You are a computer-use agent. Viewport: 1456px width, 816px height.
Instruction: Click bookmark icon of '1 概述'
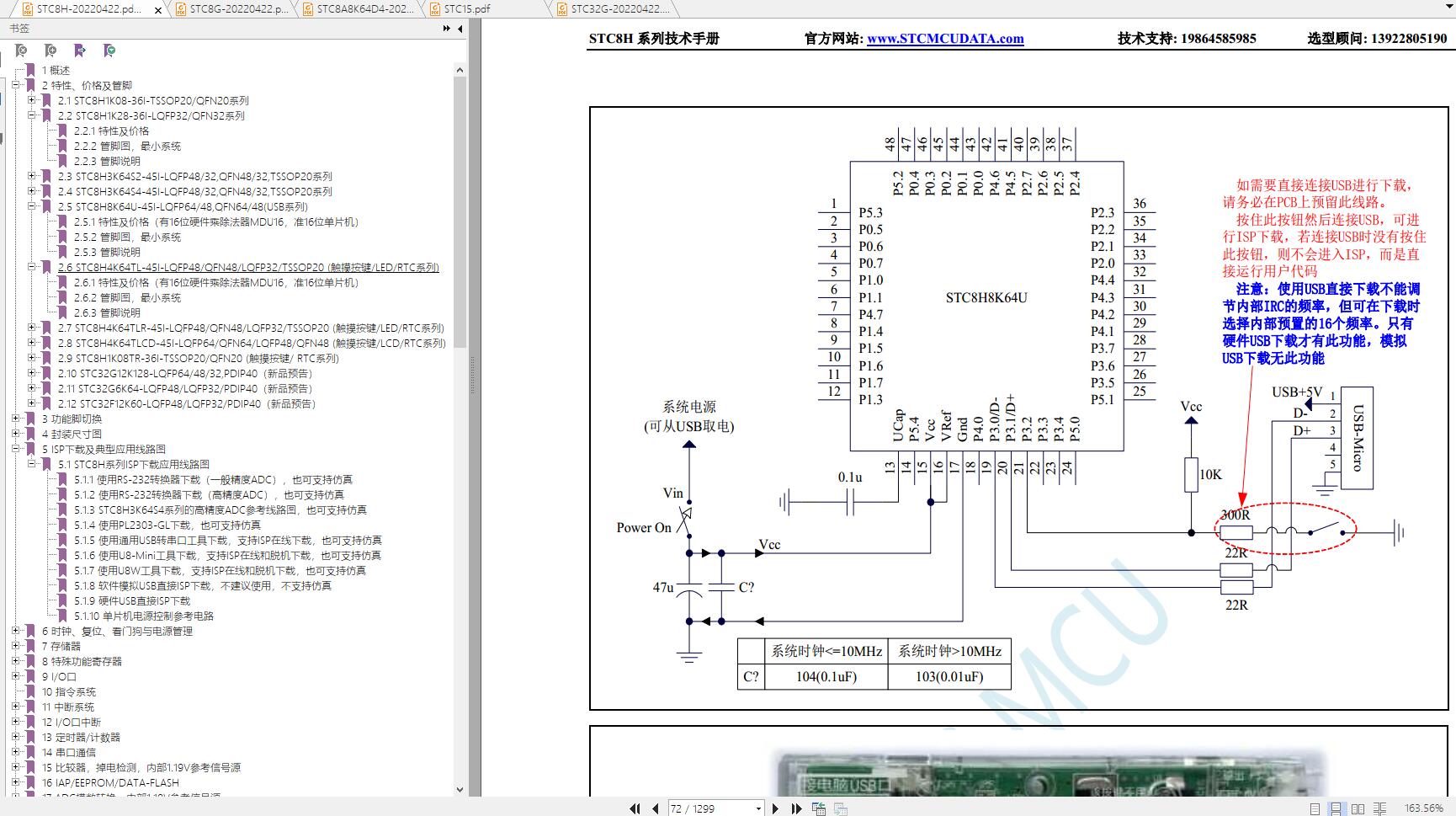coord(30,70)
